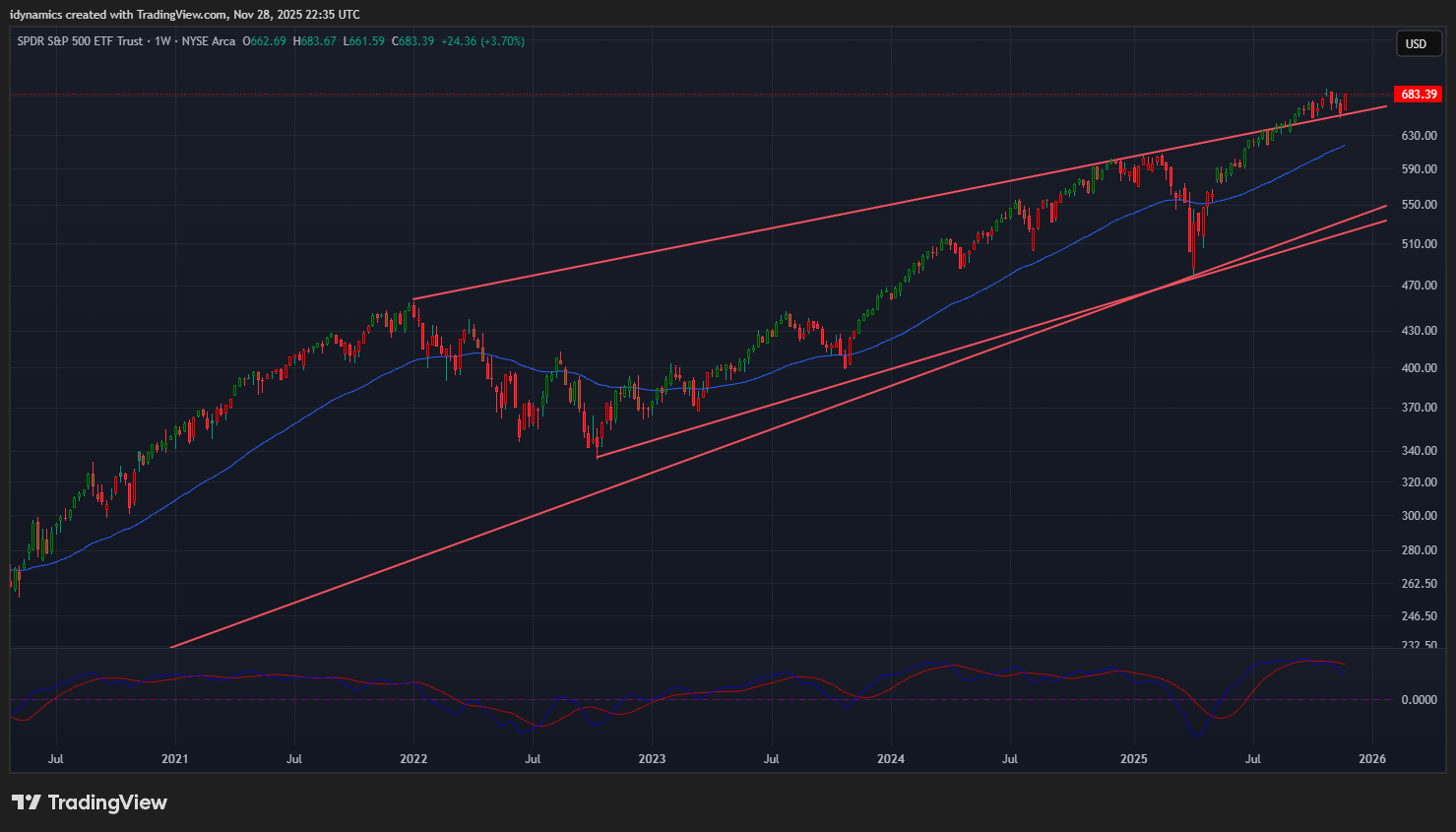Image resolution: width=1456 pixels, height=832 pixels.
Task: Open the USD currency selector
Action: tap(1416, 43)
